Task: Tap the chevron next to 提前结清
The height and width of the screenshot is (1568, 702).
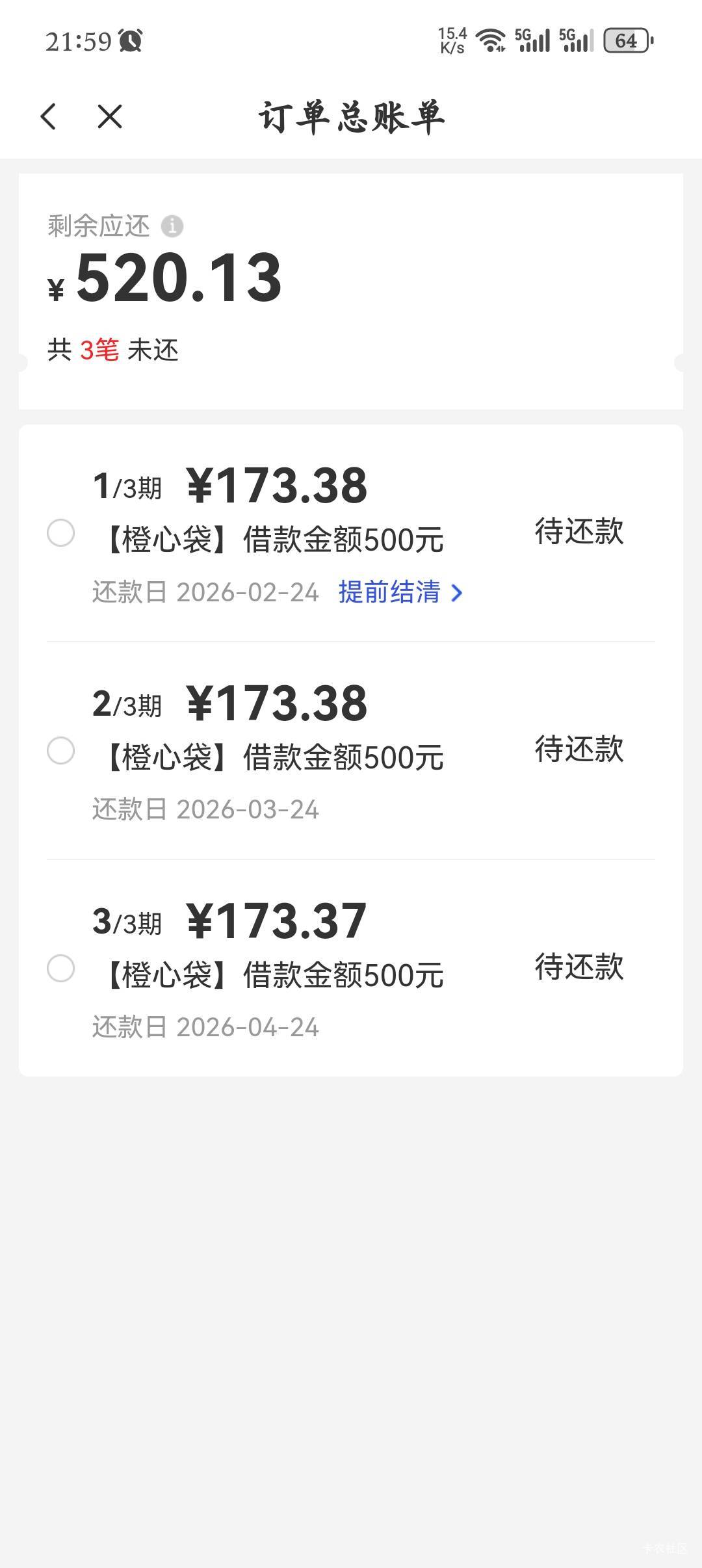Action: (x=457, y=593)
